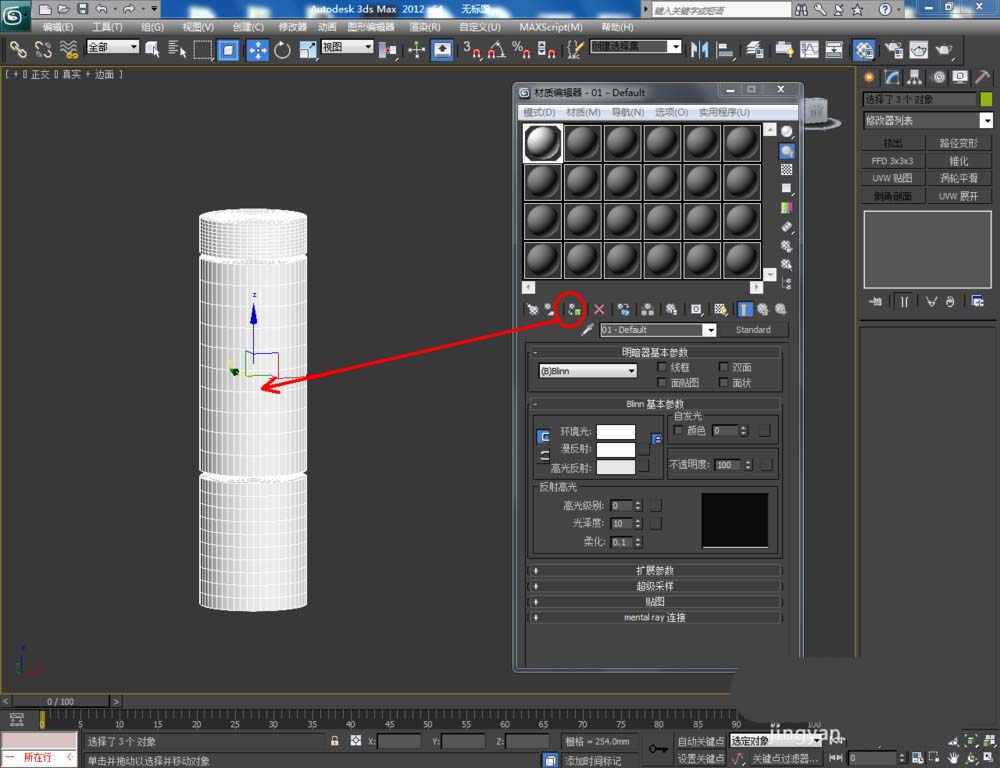1000x768 pixels.
Task: Click the Standard material type button
Action: [753, 330]
